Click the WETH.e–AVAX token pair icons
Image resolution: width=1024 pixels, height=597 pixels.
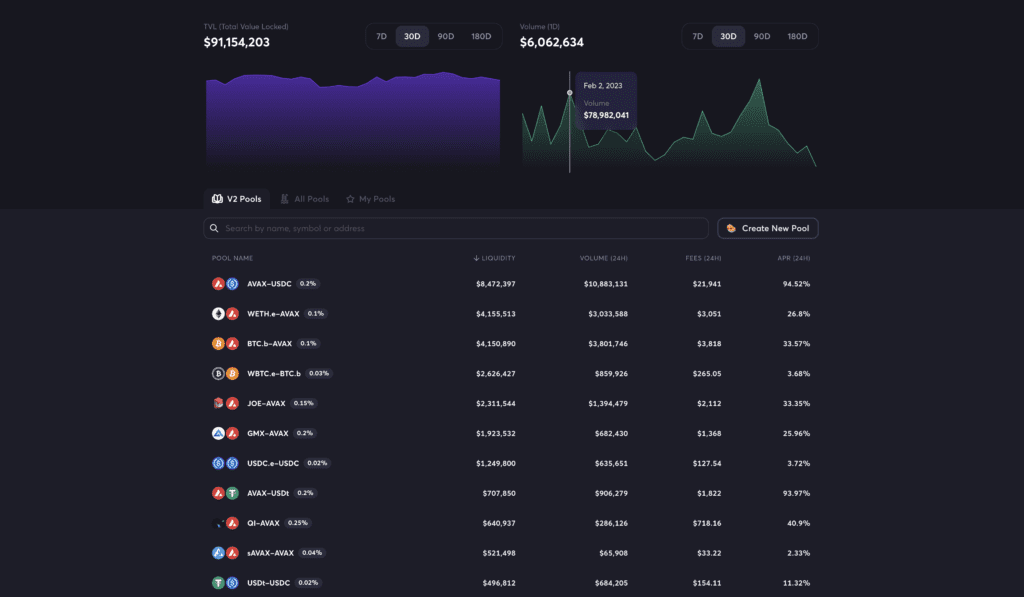pyautogui.click(x=225, y=314)
